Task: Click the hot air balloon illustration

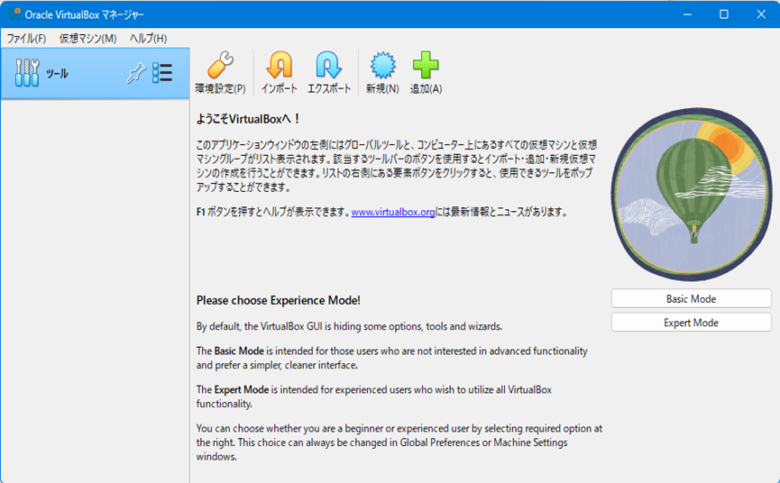Action: 691,194
